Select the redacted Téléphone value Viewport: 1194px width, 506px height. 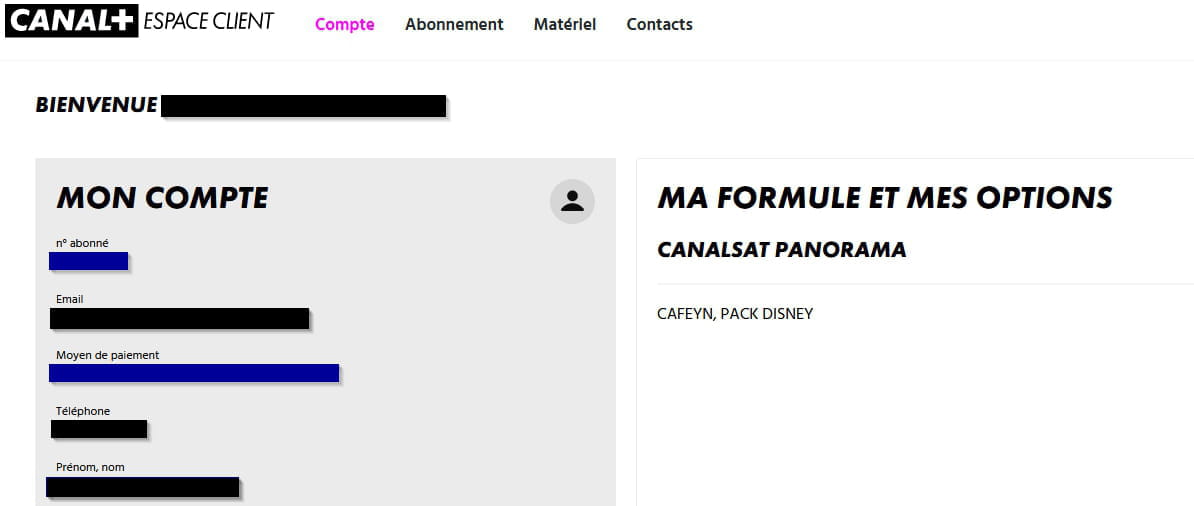click(x=99, y=429)
